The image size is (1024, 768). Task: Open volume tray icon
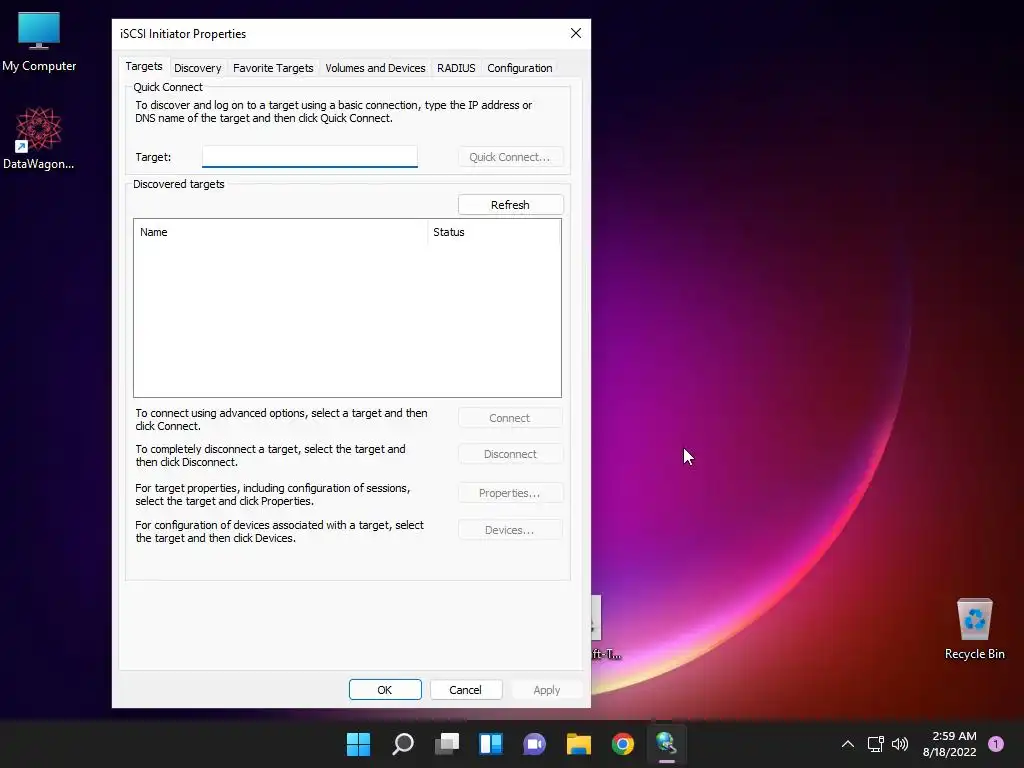[900, 744]
